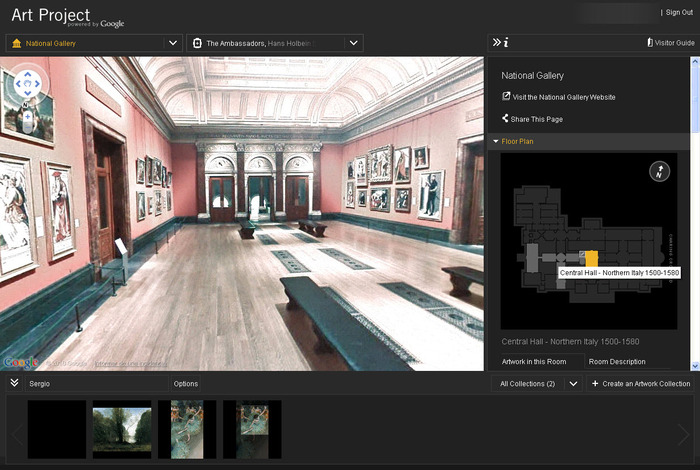Viewport: 700px width, 470px height.
Task: Pan the gallery view upward
Action: point(28,74)
